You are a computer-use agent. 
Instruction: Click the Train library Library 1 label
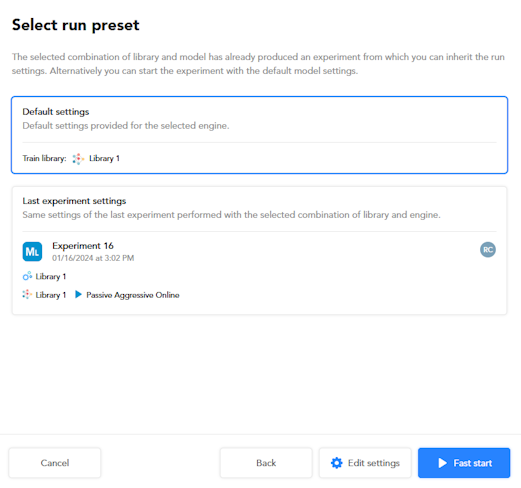[104, 158]
